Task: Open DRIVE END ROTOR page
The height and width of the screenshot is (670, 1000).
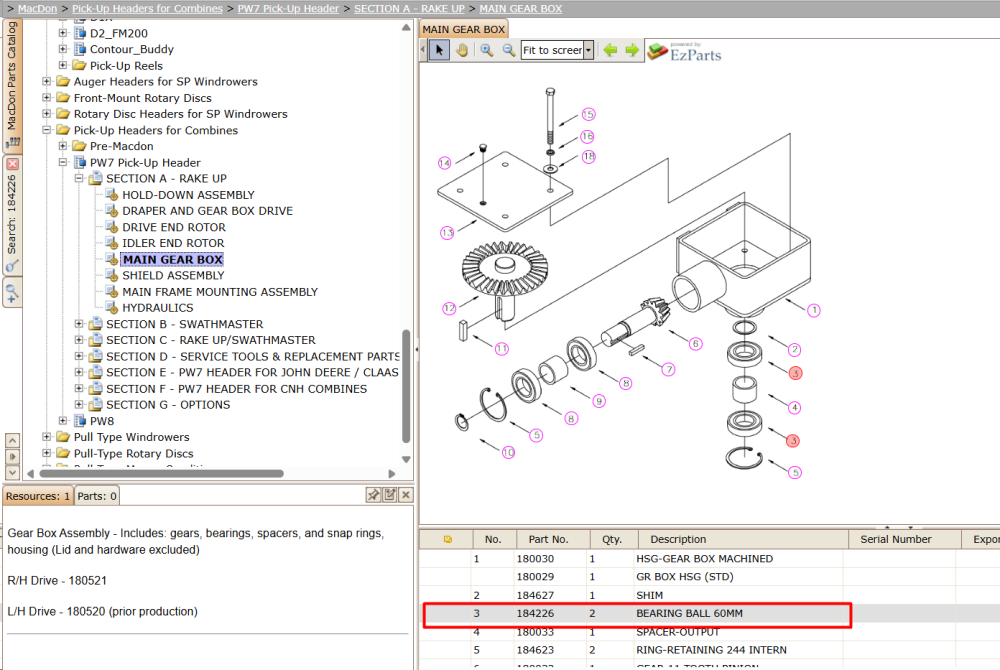Action: (173, 227)
